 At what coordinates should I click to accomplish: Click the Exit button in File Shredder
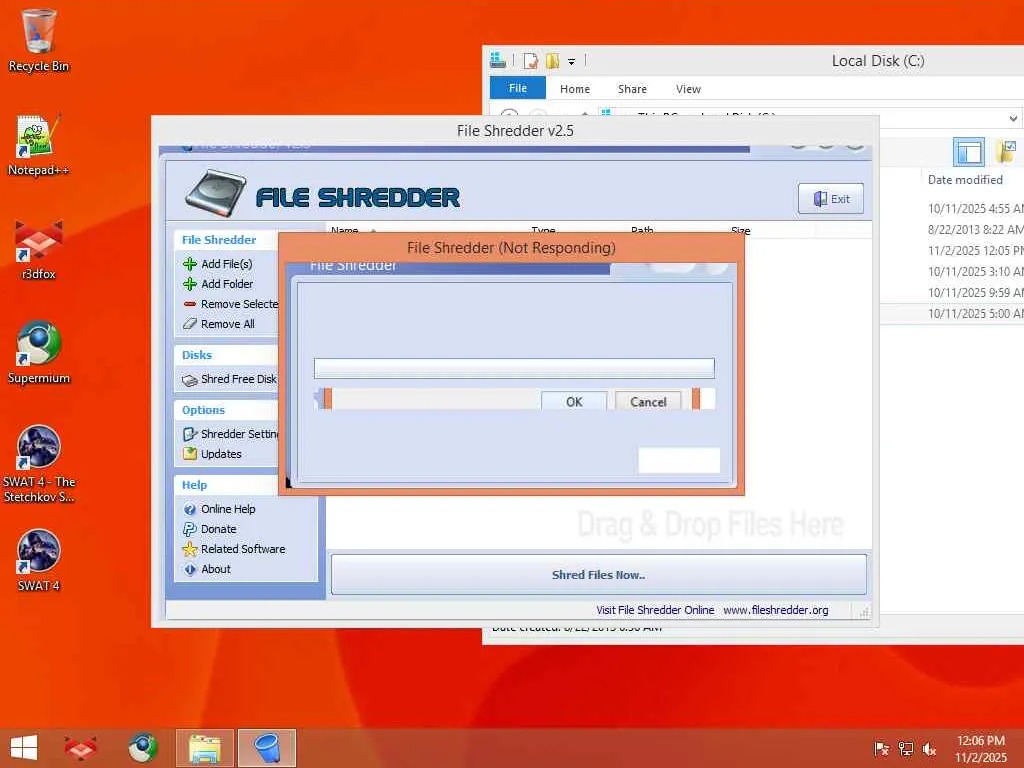pyautogui.click(x=831, y=199)
